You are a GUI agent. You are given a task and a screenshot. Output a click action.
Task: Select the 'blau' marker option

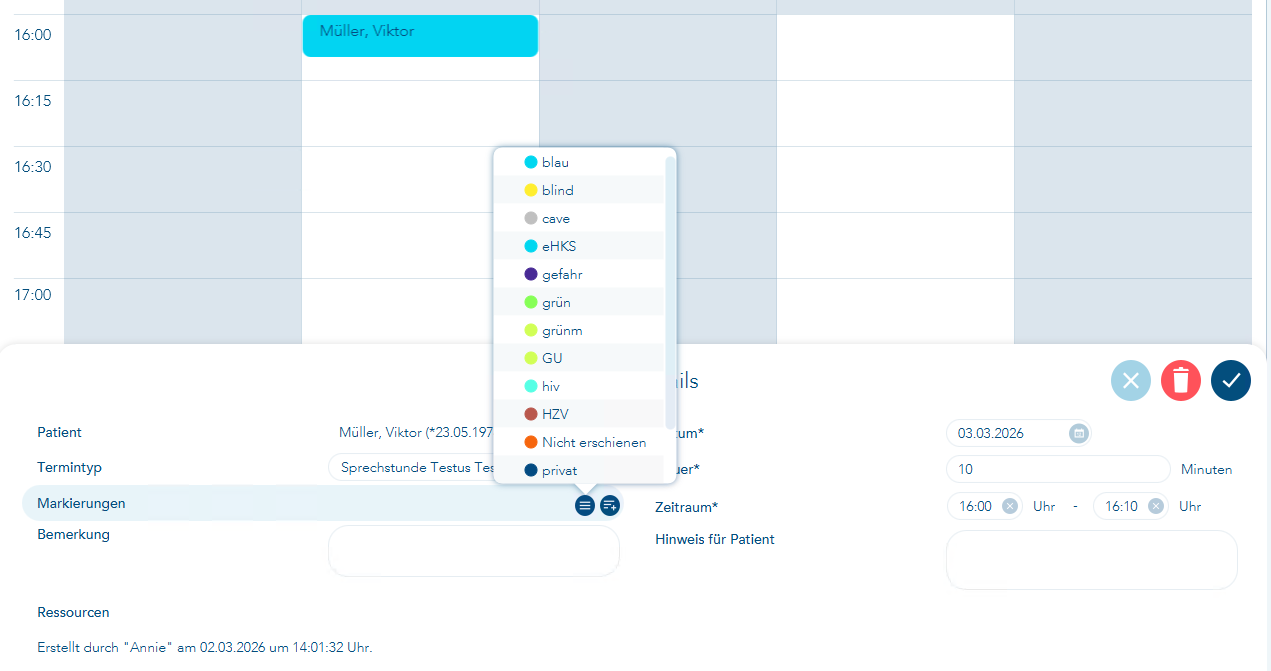(555, 162)
